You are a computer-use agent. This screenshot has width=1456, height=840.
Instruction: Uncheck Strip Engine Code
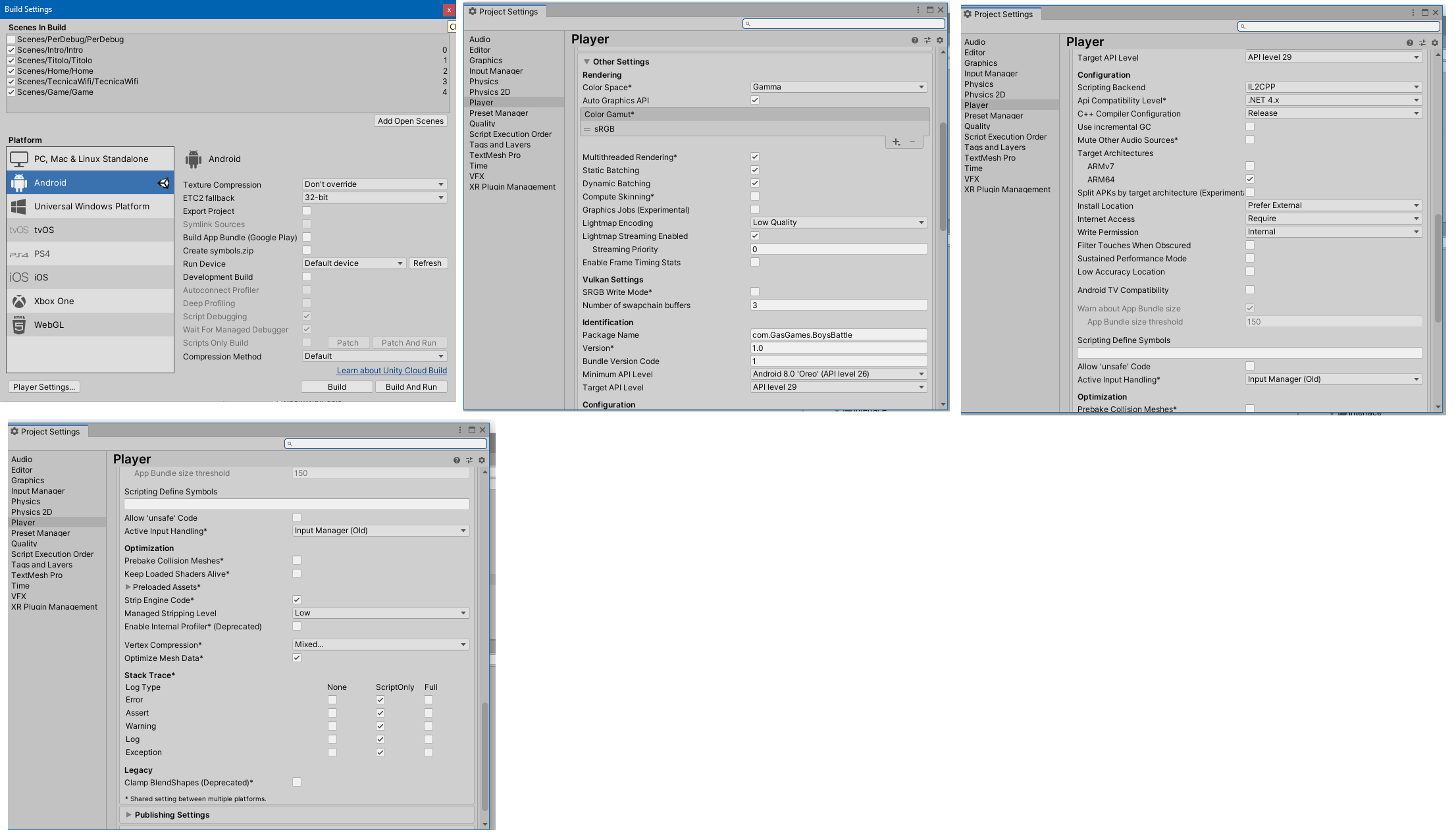pyautogui.click(x=297, y=600)
